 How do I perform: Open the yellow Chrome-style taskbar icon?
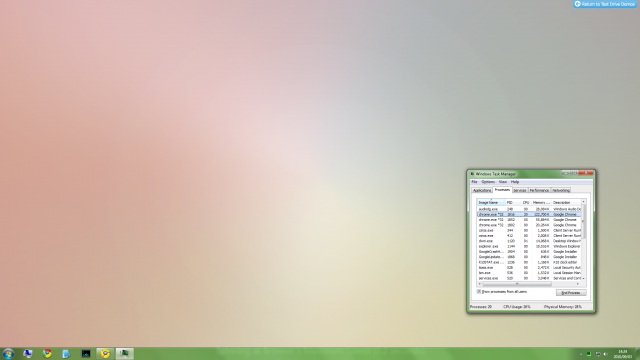[105, 353]
